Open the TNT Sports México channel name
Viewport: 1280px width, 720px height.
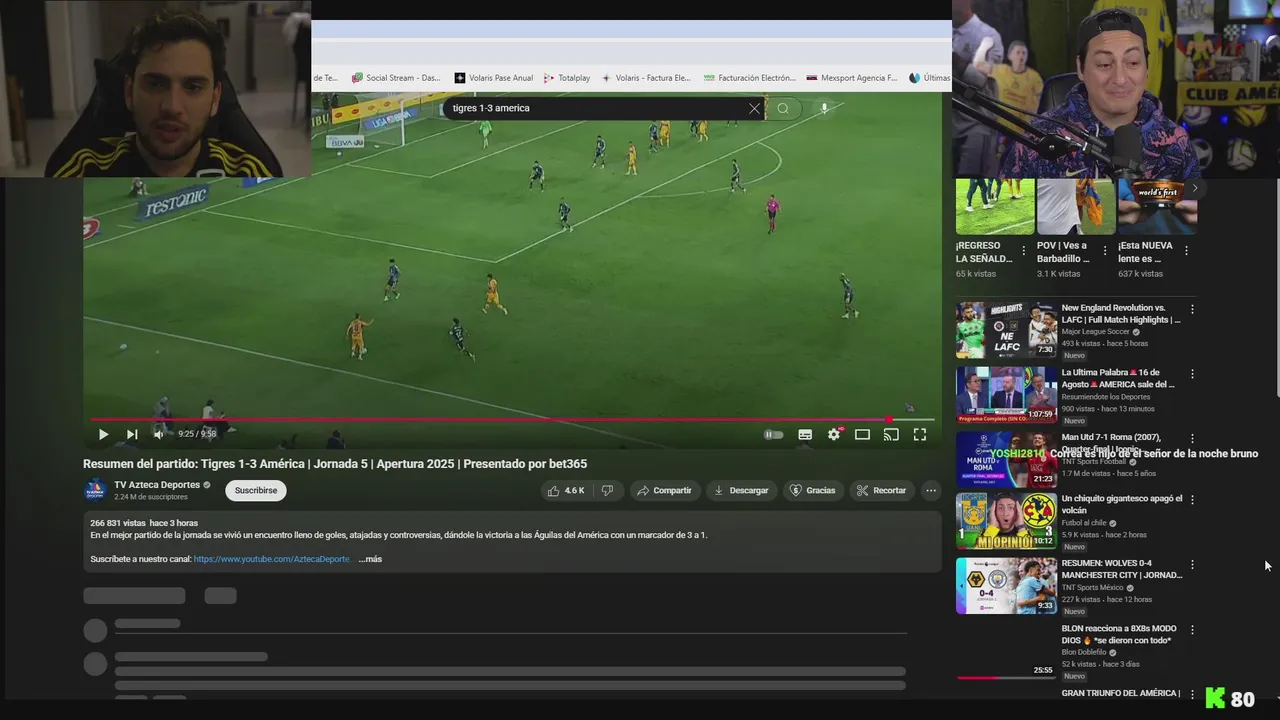[x=1093, y=588]
